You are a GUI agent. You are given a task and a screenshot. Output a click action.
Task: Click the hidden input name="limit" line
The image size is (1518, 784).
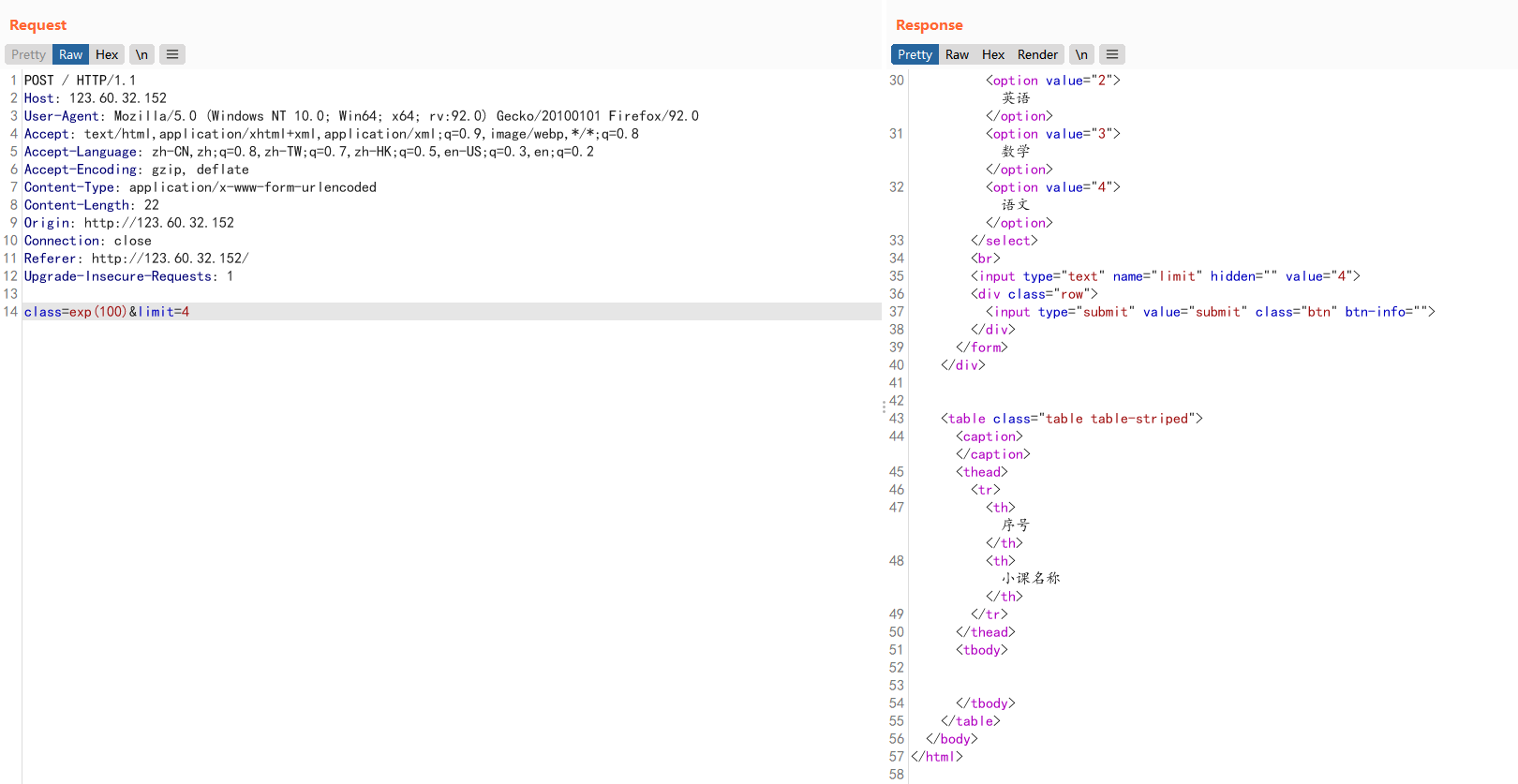[x=1166, y=276]
